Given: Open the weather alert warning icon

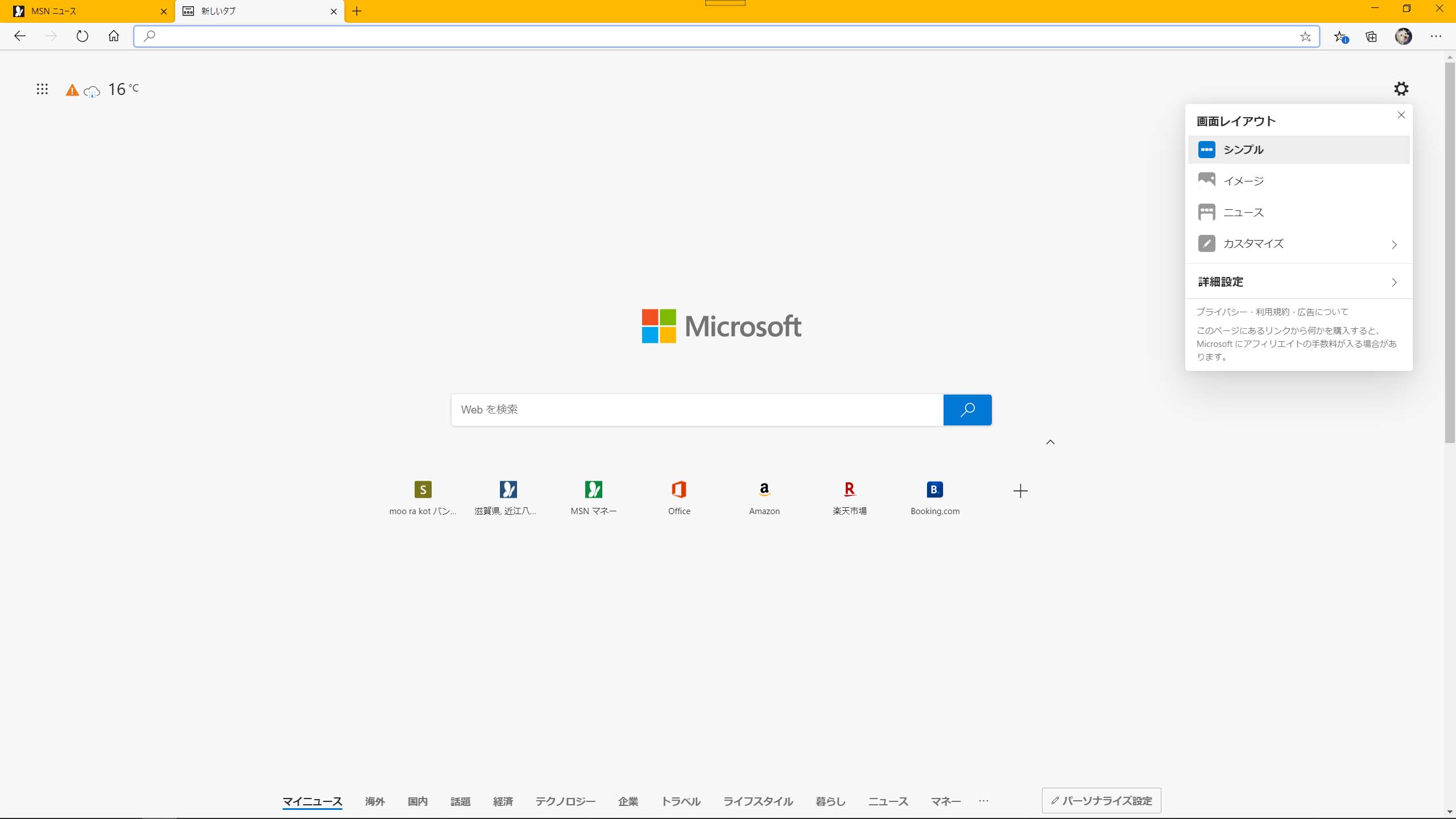Looking at the screenshot, I should pos(72,90).
